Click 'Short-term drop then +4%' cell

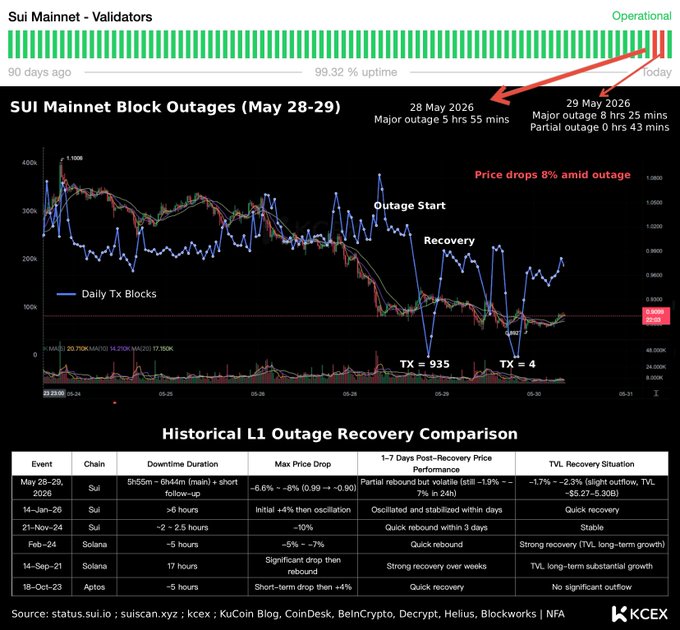(x=303, y=587)
